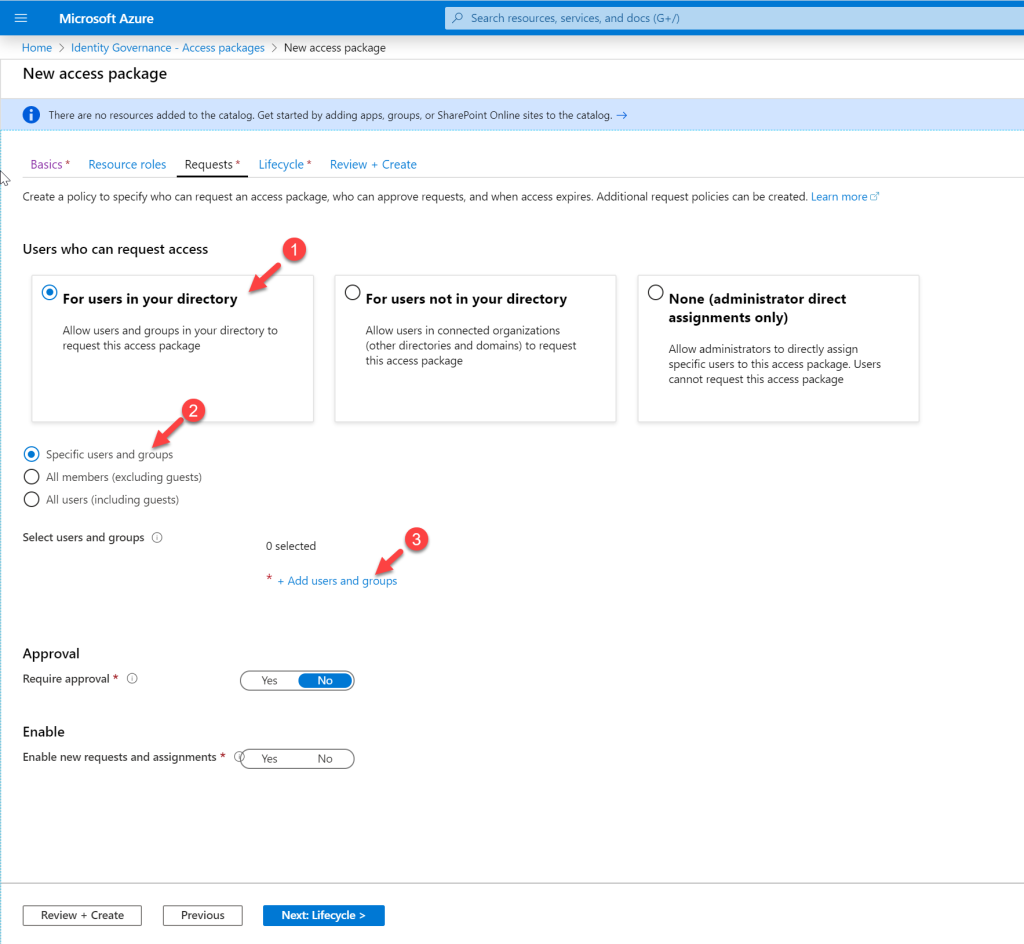Select All users (including guests)

click(31, 499)
